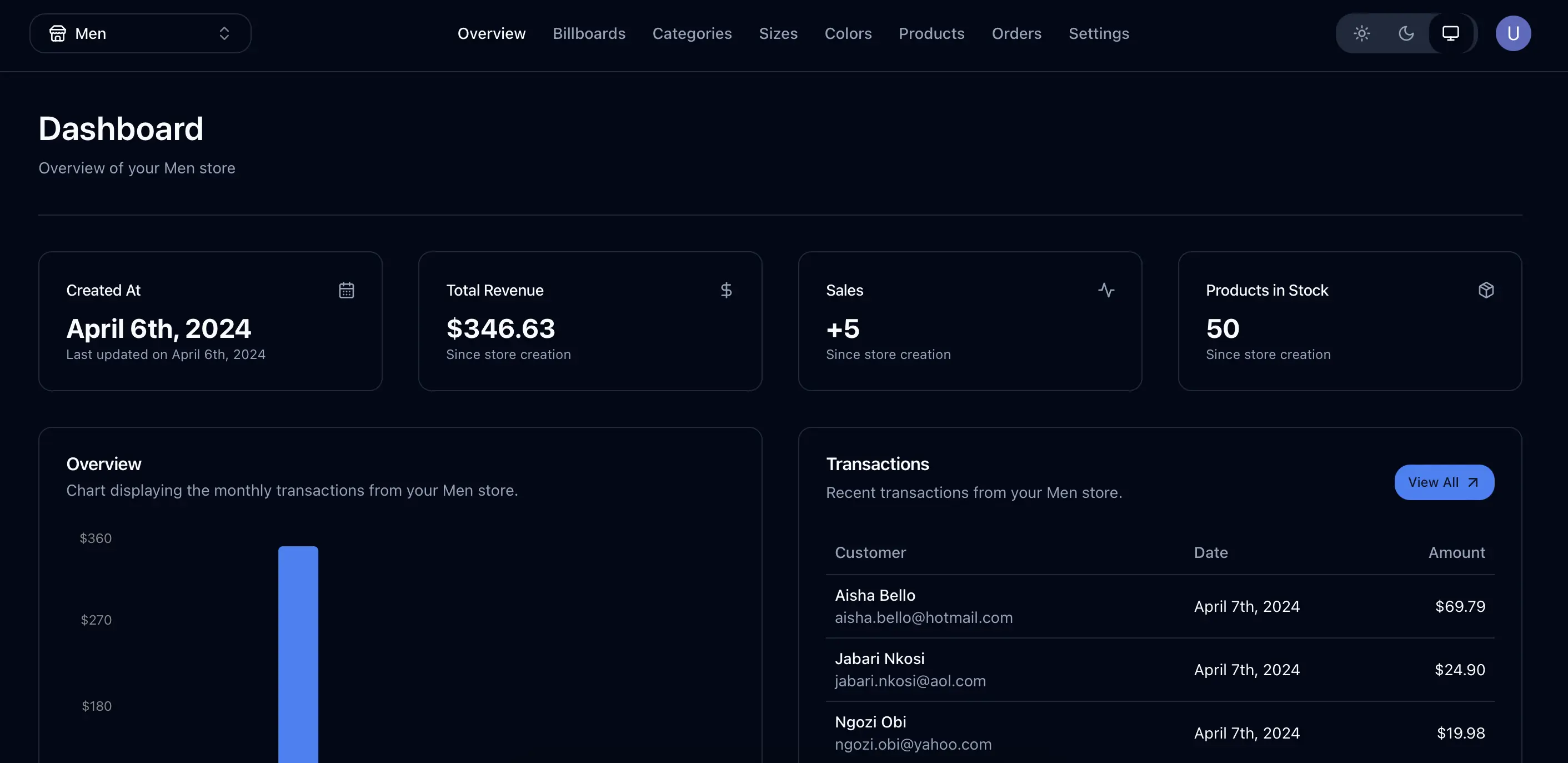Click aisha.bello@hotmail.com email
The image size is (1568, 763).
pyautogui.click(x=923, y=617)
